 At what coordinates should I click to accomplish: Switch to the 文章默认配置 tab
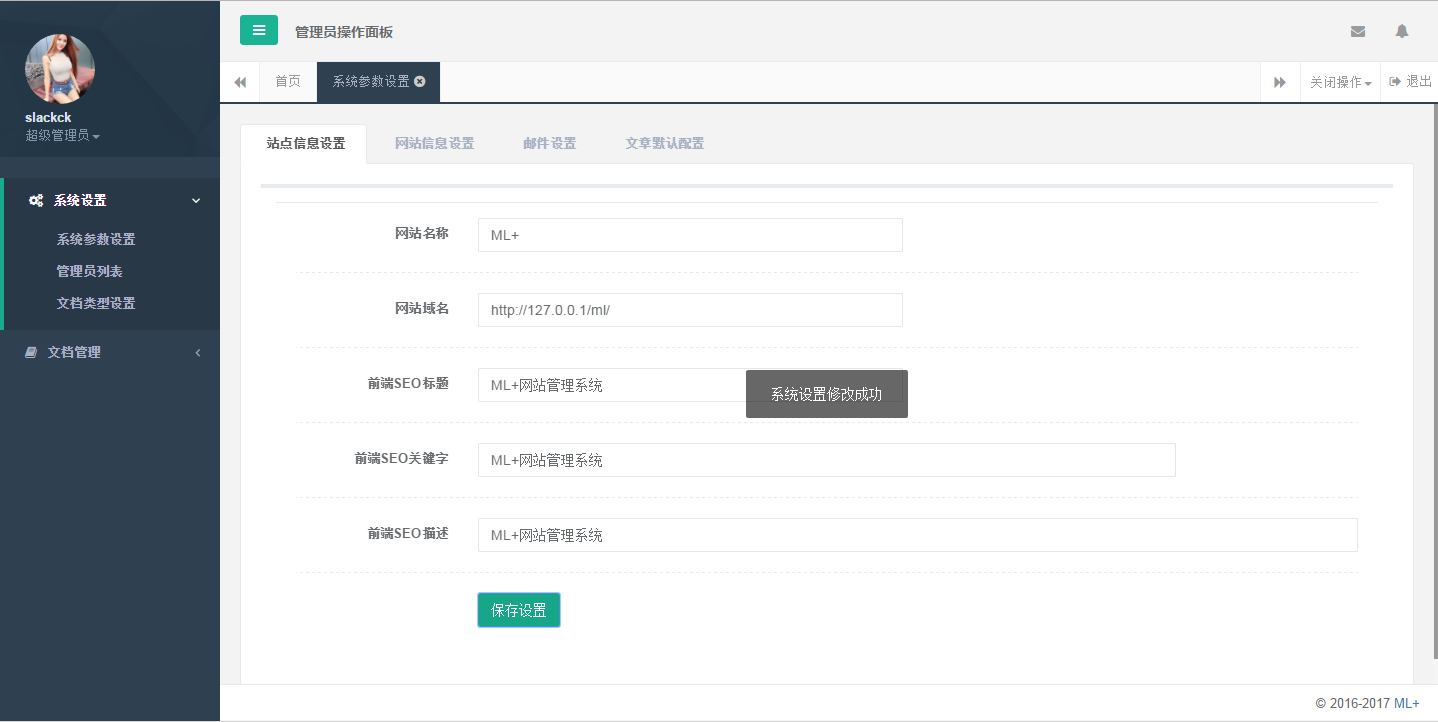point(664,143)
